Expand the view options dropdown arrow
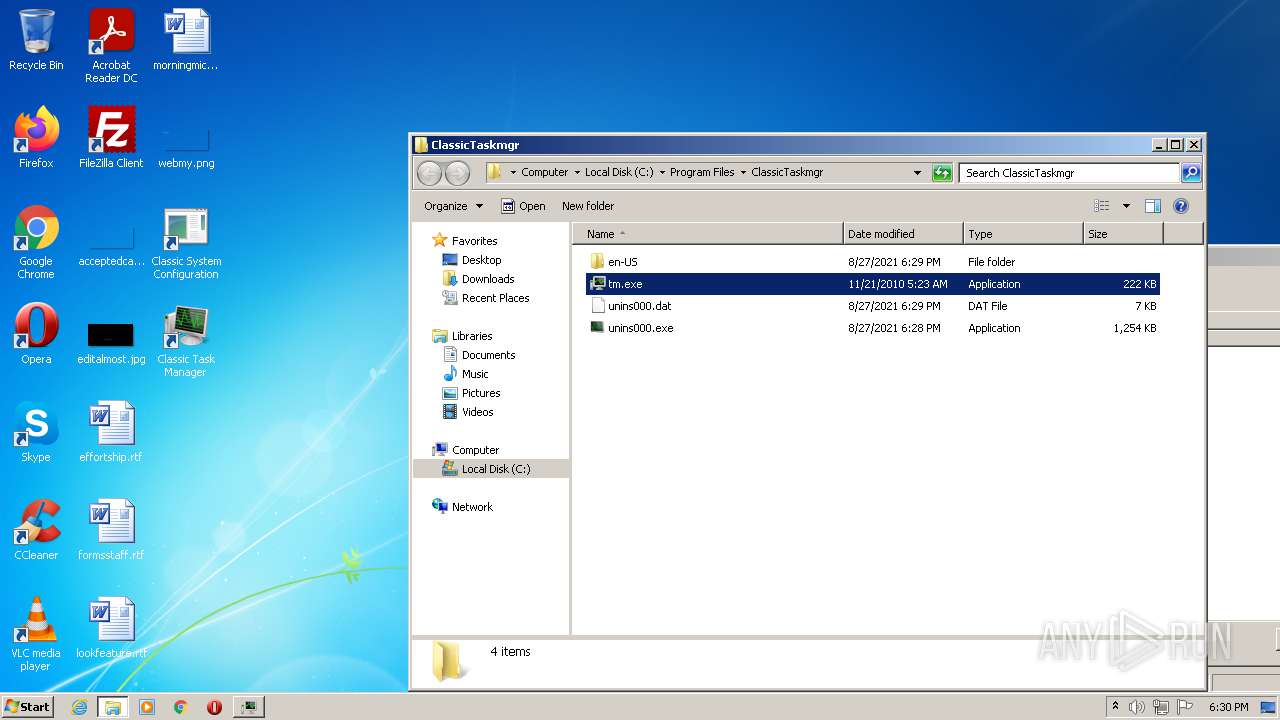The width and height of the screenshot is (1280, 720). [x=1126, y=206]
